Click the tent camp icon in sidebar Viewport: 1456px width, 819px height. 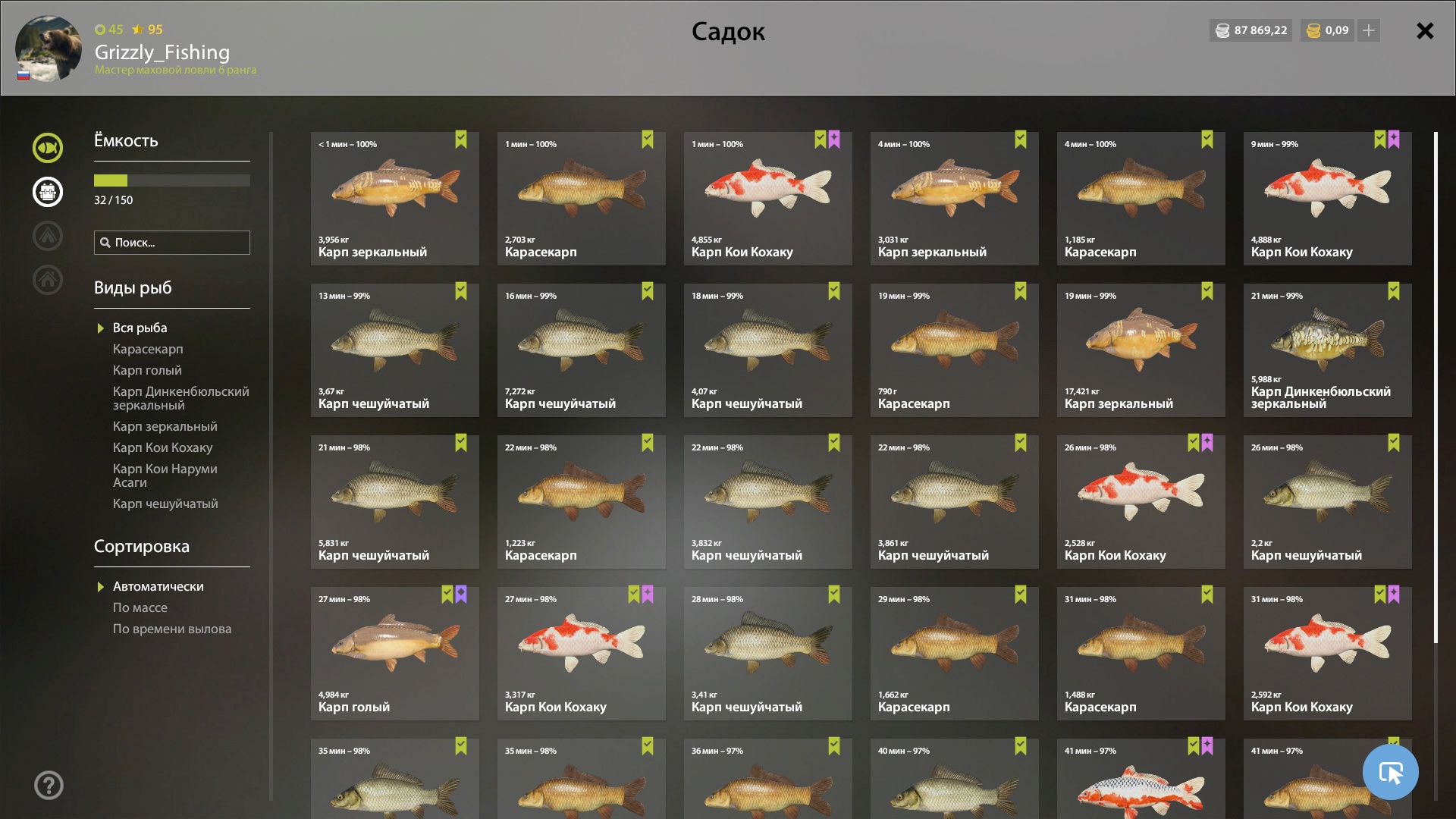pyautogui.click(x=47, y=236)
